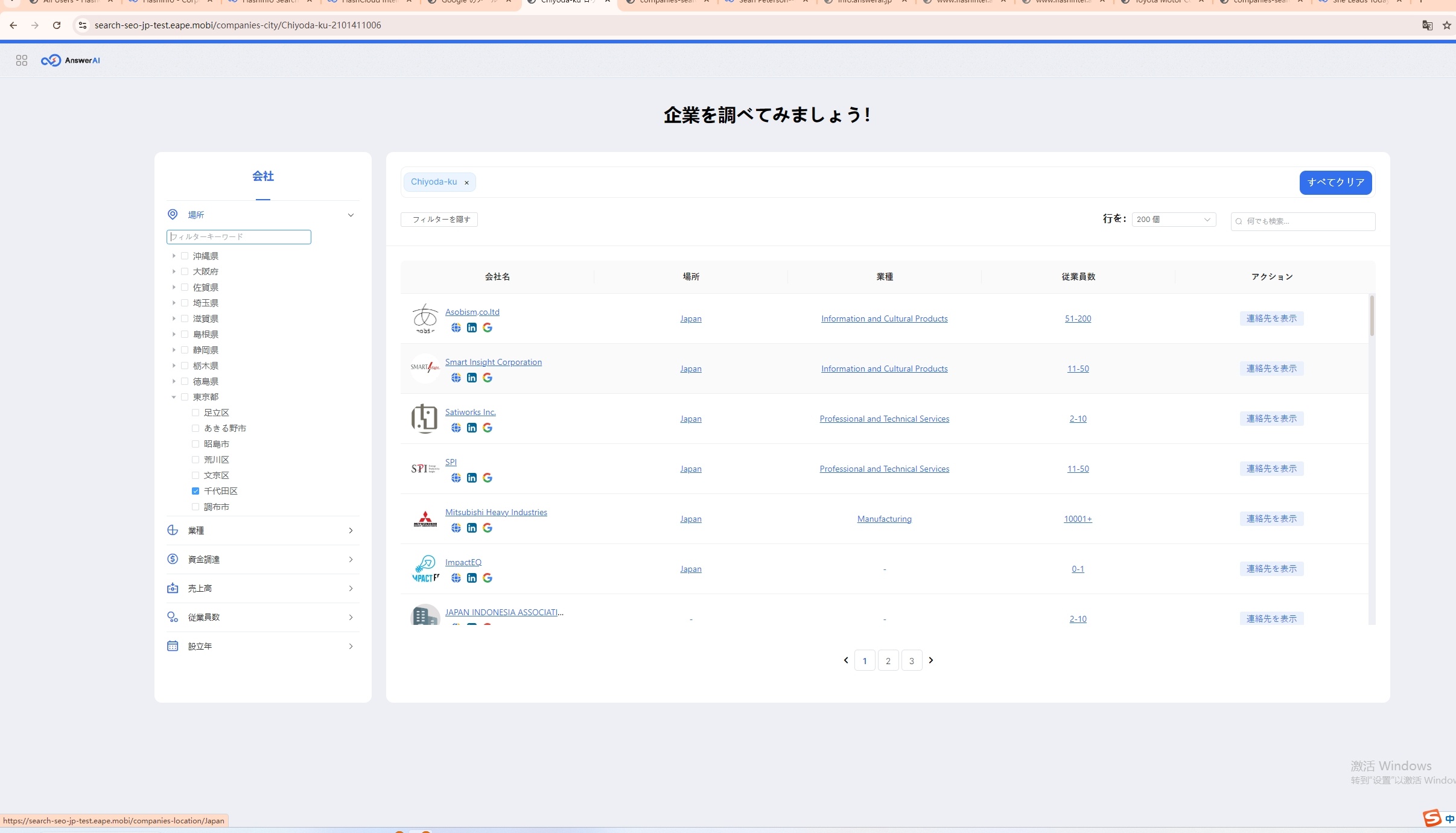
Task: Open Google icon for Asobism.co.ltd
Action: (488, 328)
